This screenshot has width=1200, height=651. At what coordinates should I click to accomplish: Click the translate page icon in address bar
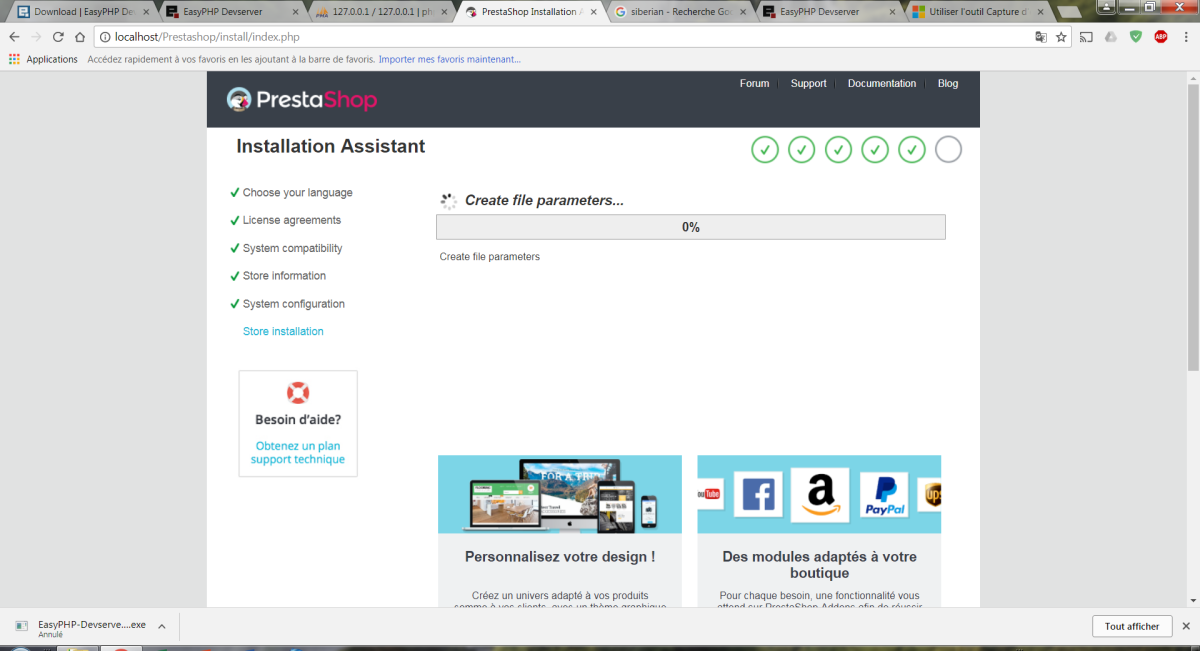(x=1041, y=37)
